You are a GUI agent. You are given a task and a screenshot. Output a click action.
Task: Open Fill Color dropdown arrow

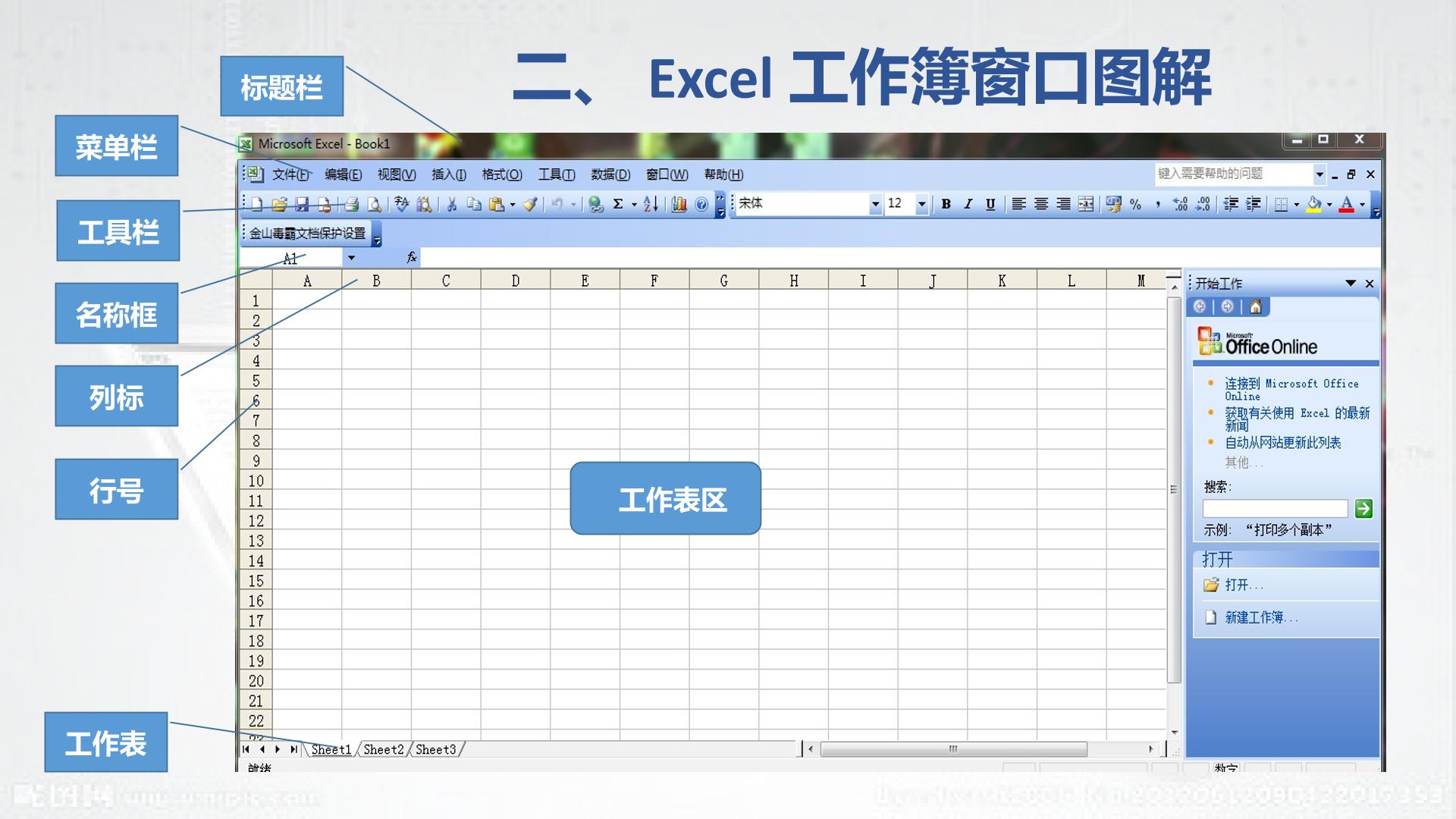click(1329, 205)
